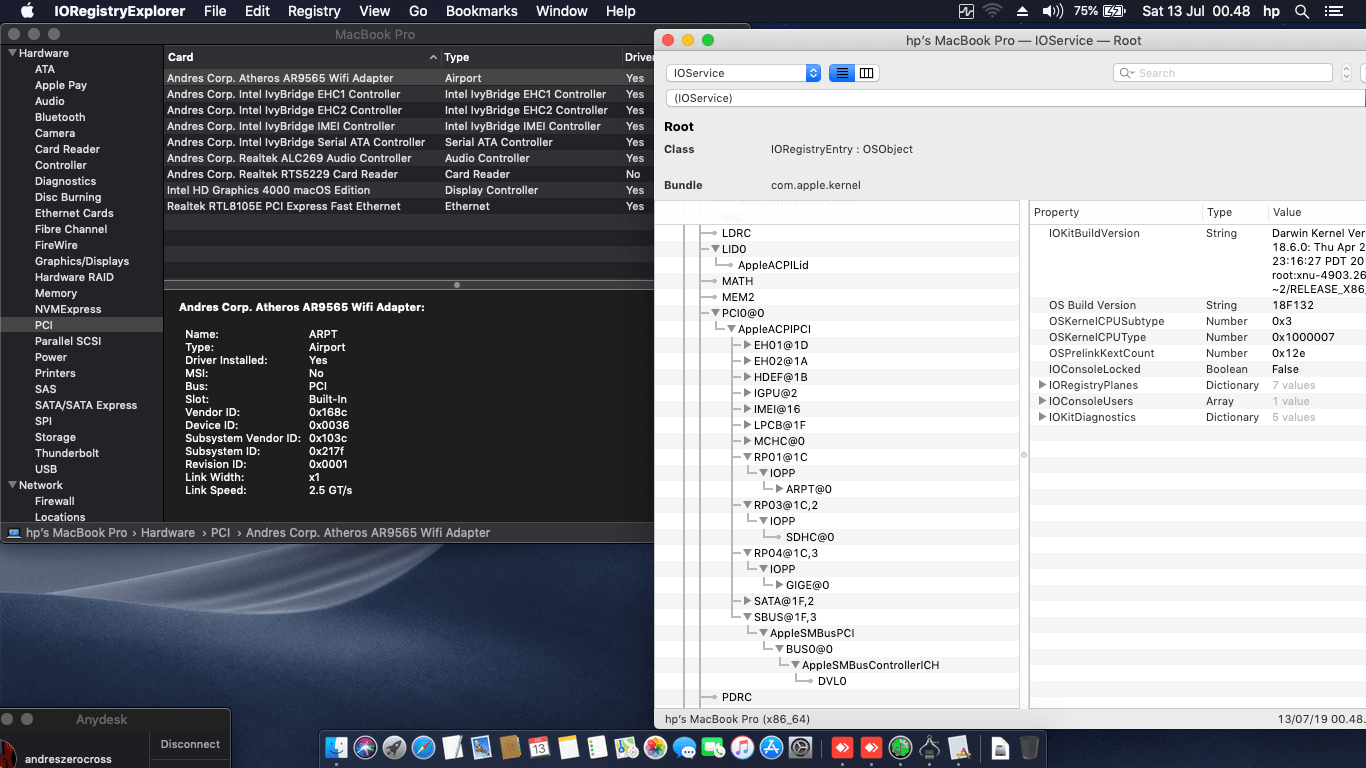The image size is (1366, 768).
Task: Select Andres Corp. Realtek RTS5229 Card Reader row
Action: click(x=408, y=174)
